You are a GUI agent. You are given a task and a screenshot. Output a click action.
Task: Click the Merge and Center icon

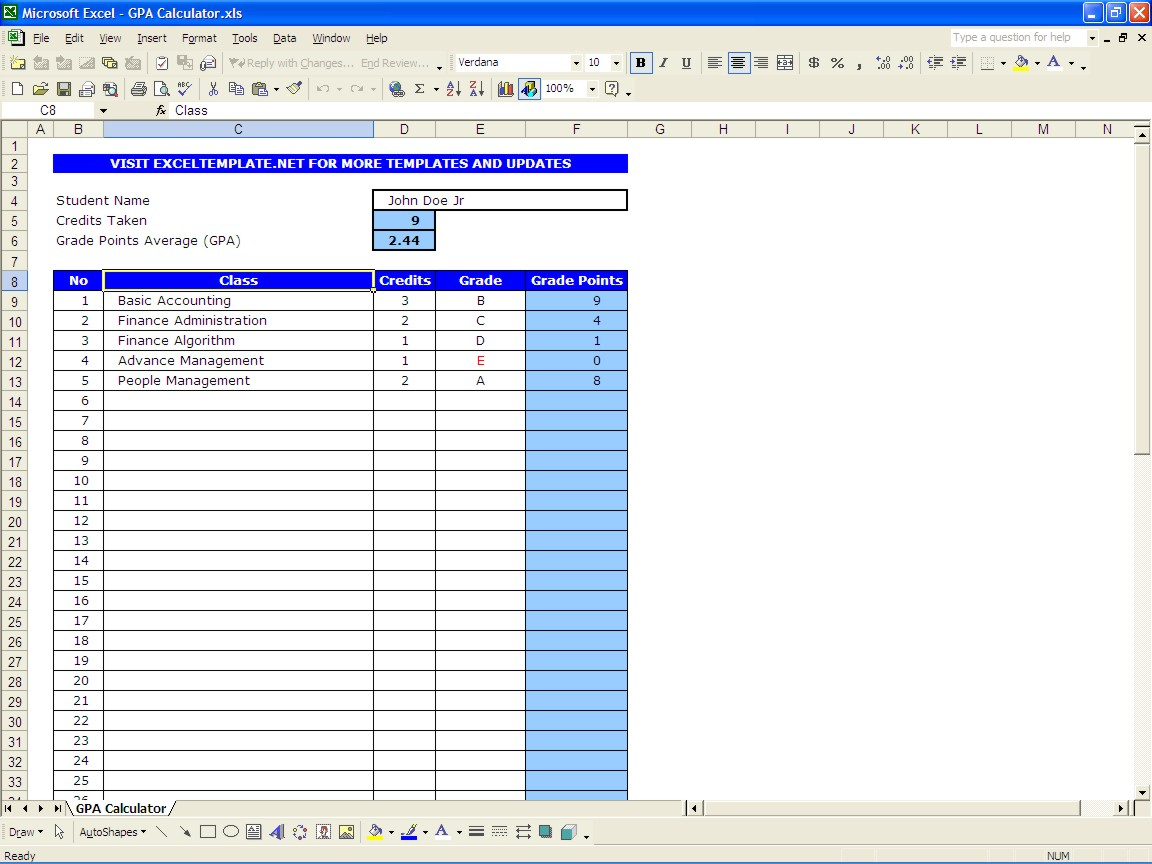tap(785, 63)
